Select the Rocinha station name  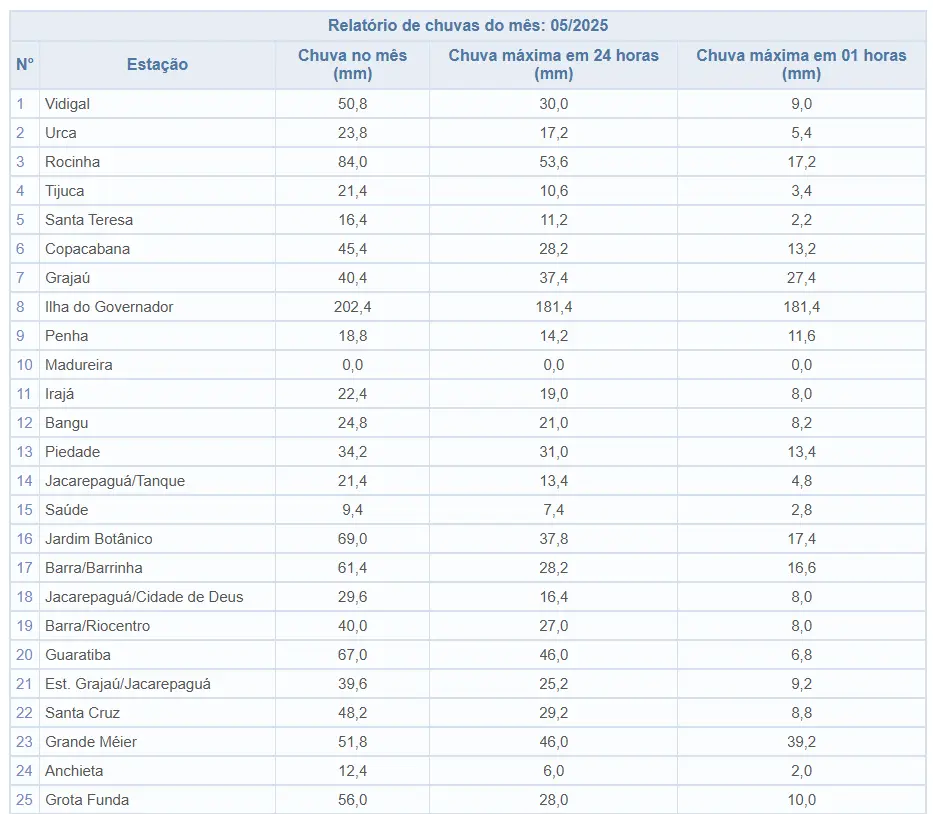pos(73,162)
